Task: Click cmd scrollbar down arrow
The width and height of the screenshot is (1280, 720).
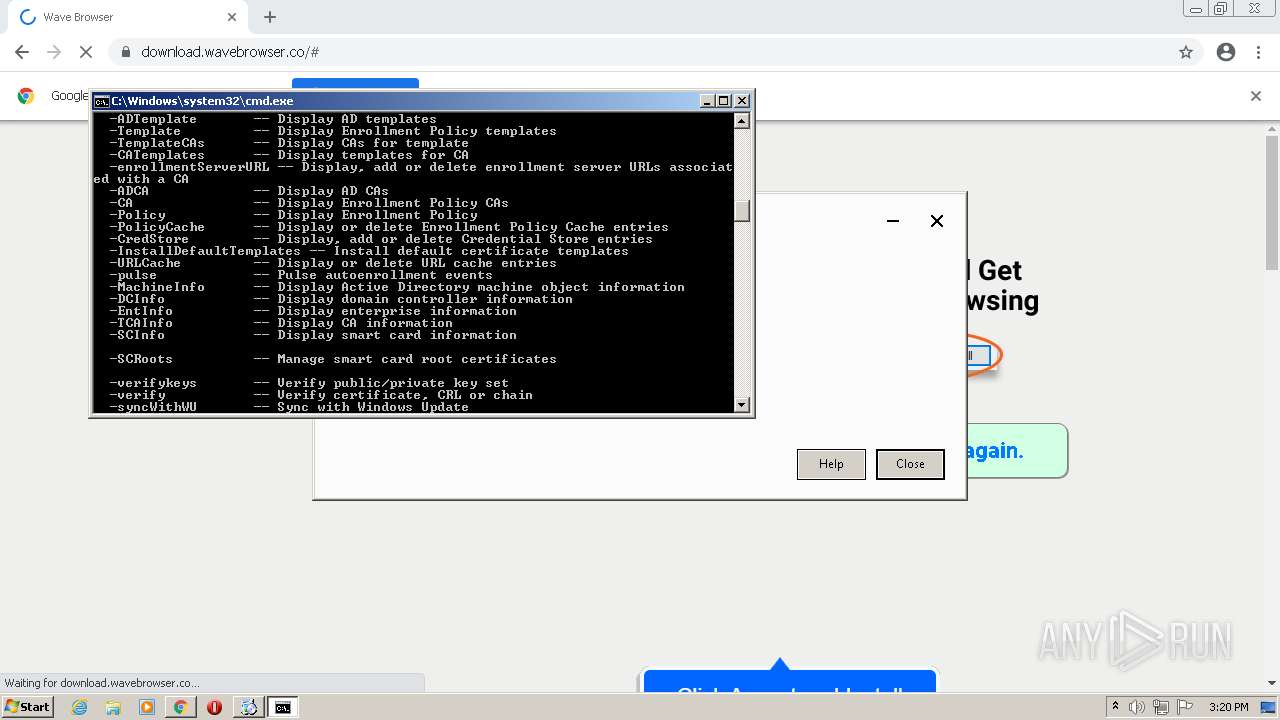Action: [742, 405]
